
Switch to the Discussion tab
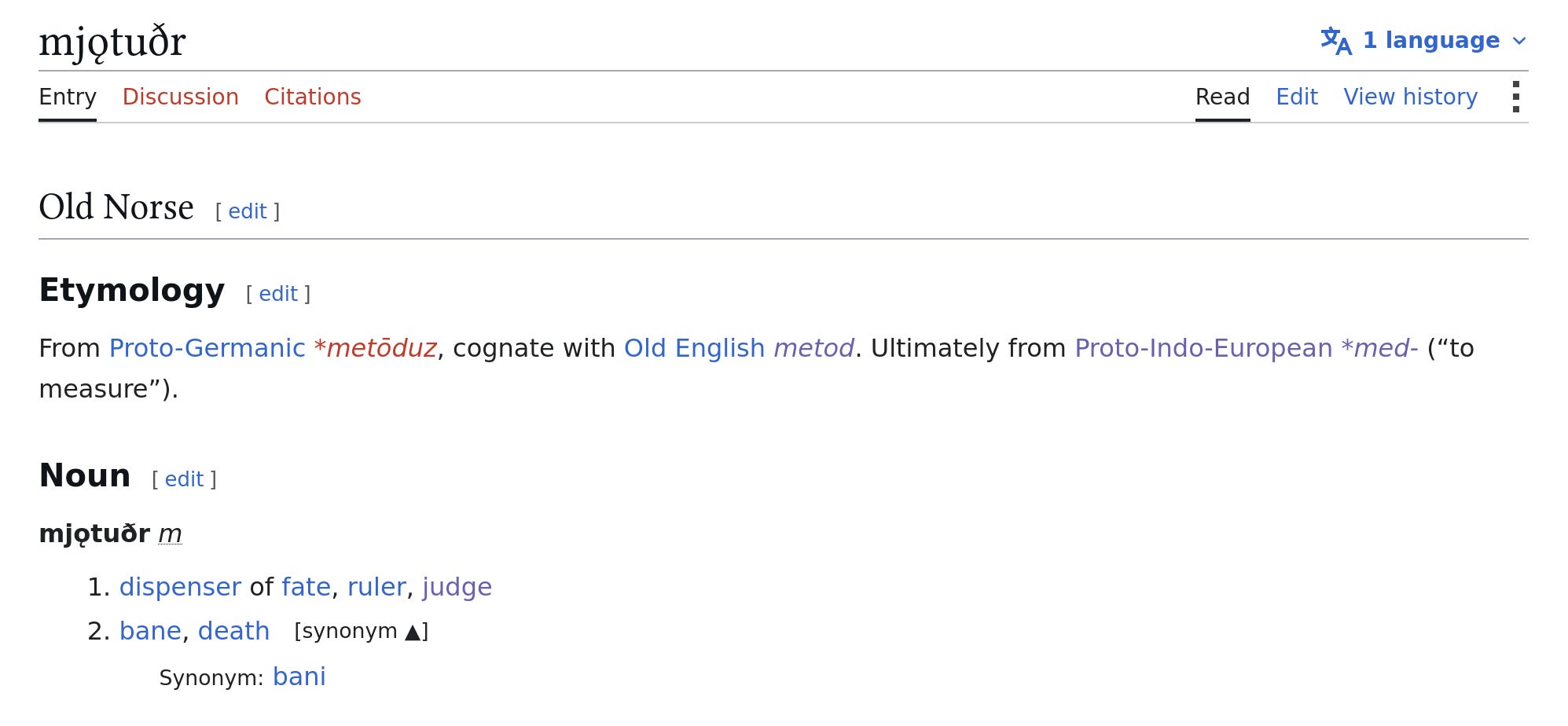(180, 97)
